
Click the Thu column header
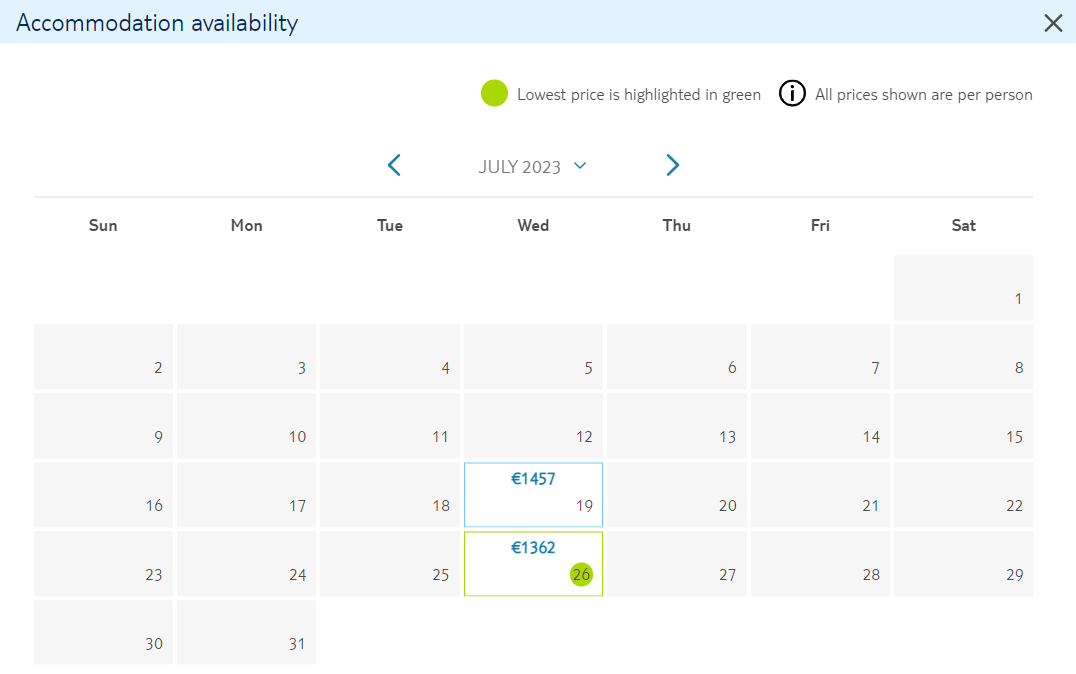point(677,225)
